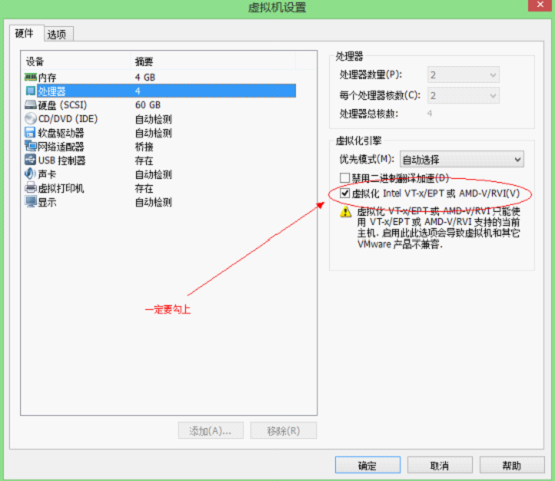The width and height of the screenshot is (555, 481).
Task: Select the CD/DVD (IDE) row label
Action: 68,119
